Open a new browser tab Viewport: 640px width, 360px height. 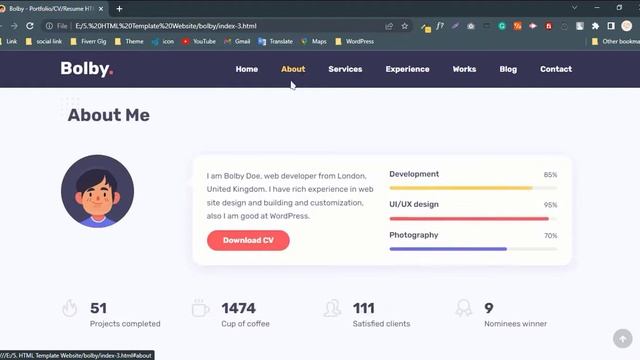(119, 9)
